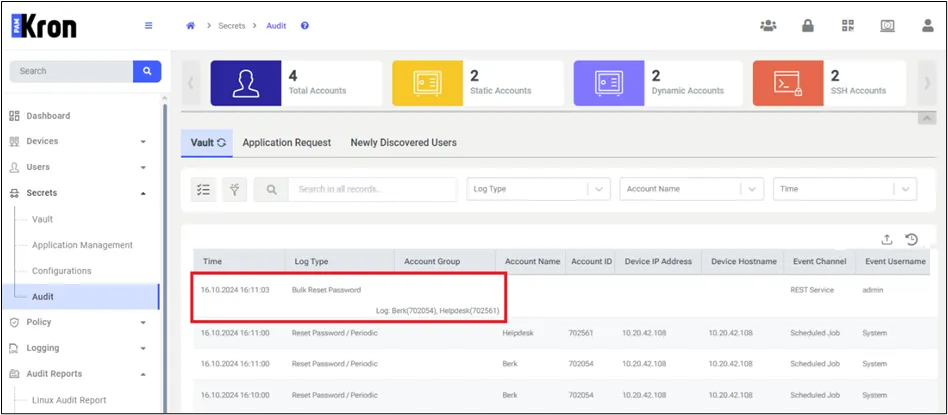Open Linux Audit Report in sidebar
This screenshot has width=948, height=415.
point(69,400)
